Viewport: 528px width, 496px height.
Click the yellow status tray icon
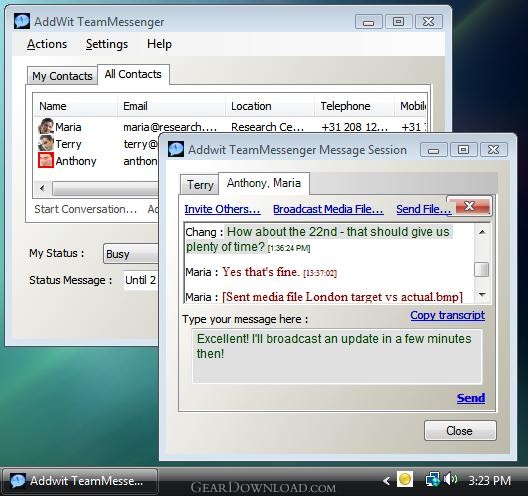coord(405,479)
